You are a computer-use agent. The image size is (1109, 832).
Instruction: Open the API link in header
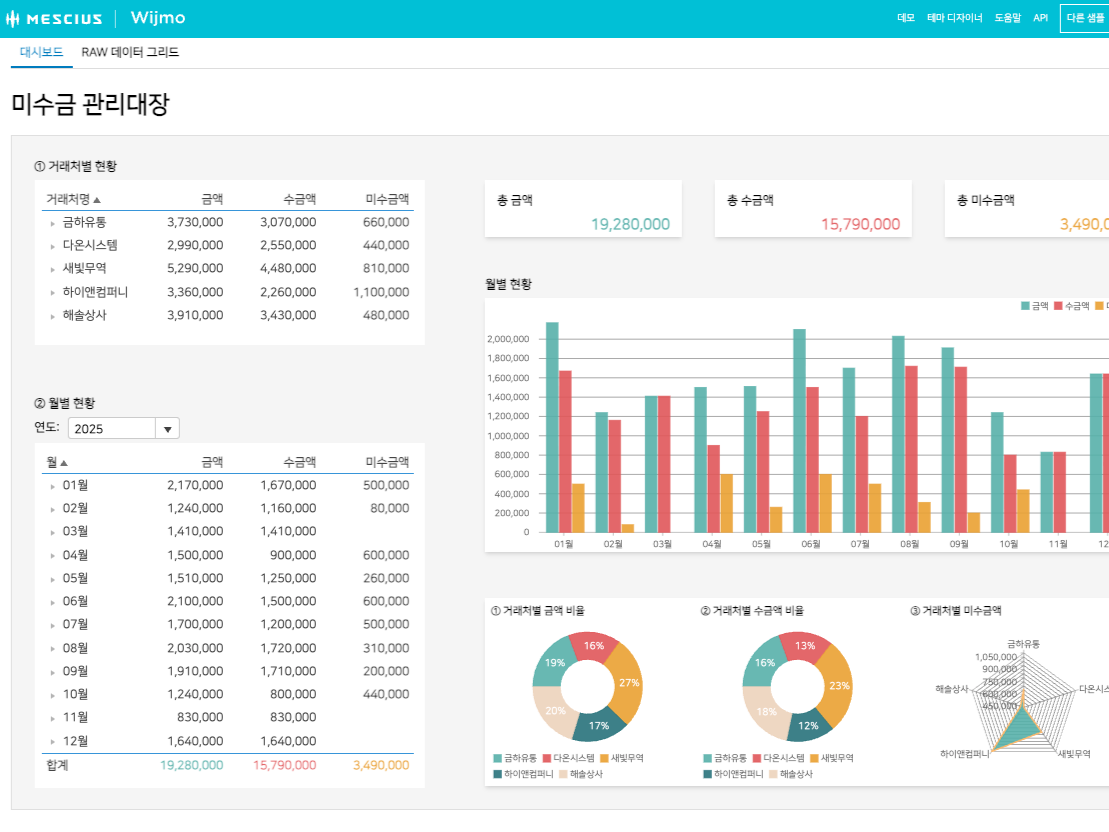tap(1040, 18)
